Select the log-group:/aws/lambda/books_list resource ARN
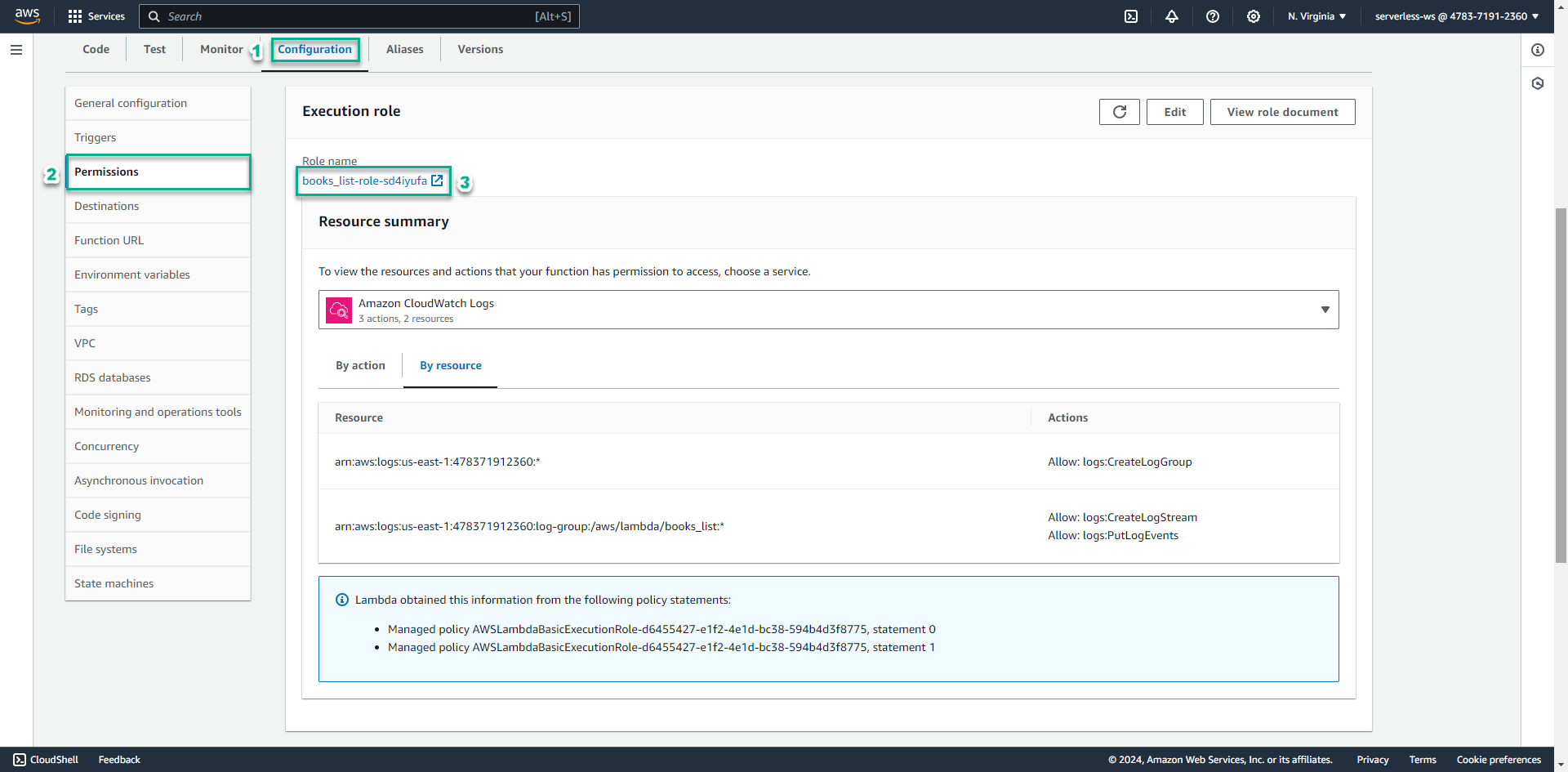 coord(529,526)
